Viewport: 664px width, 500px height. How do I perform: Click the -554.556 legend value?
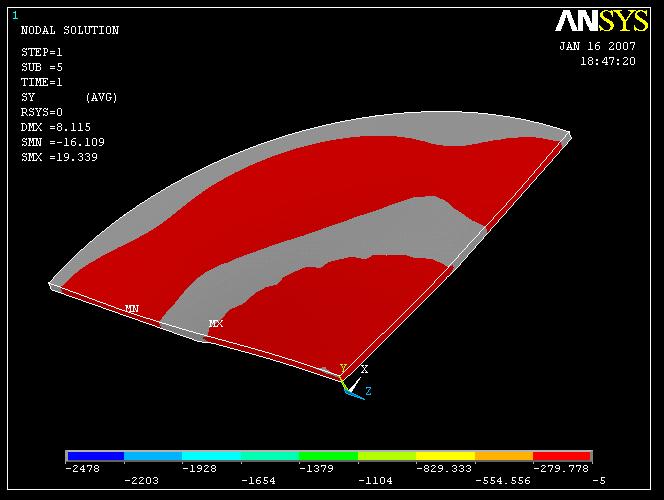pyautogui.click(x=503, y=481)
